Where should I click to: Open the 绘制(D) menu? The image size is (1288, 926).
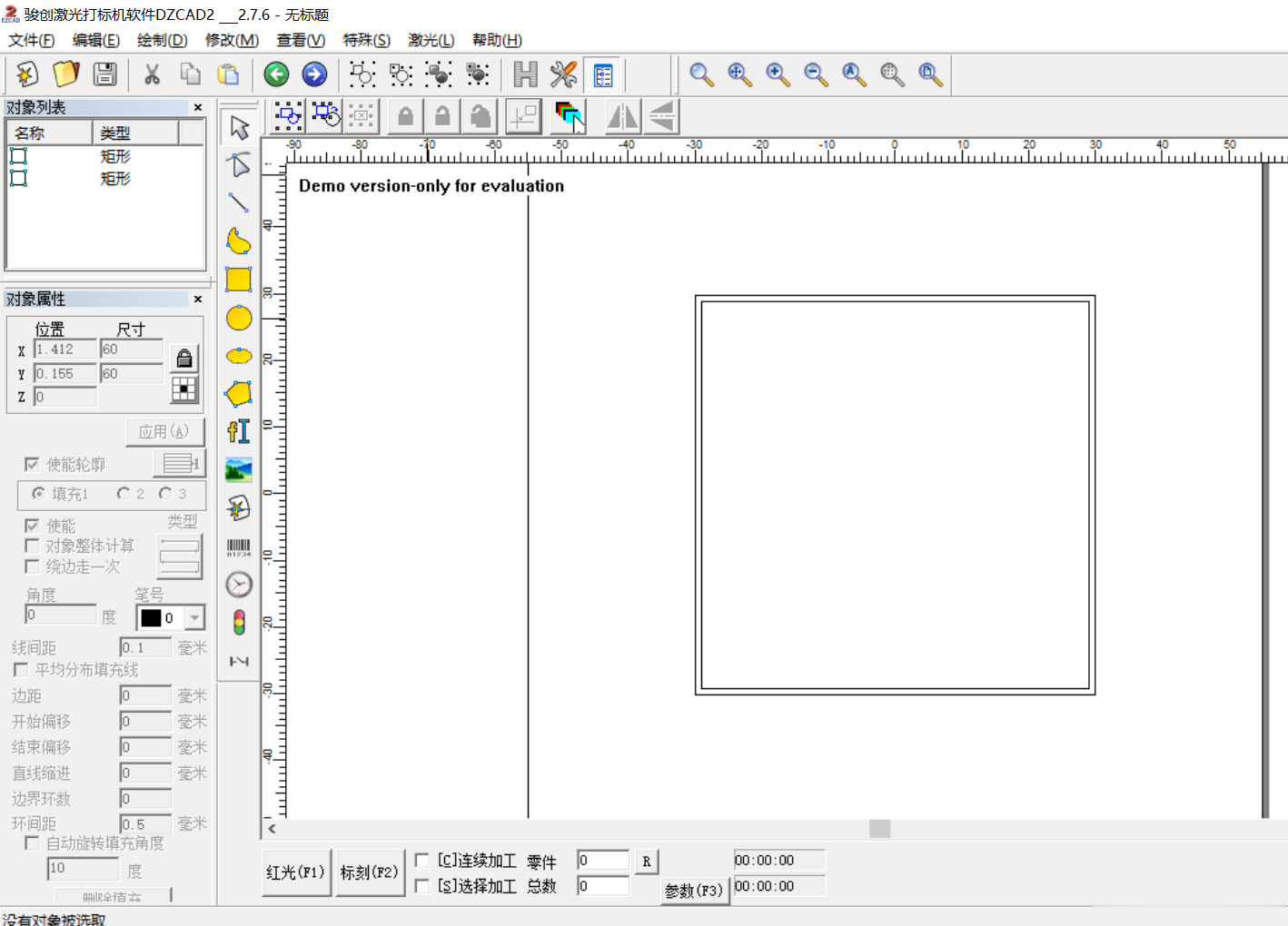pos(163,40)
